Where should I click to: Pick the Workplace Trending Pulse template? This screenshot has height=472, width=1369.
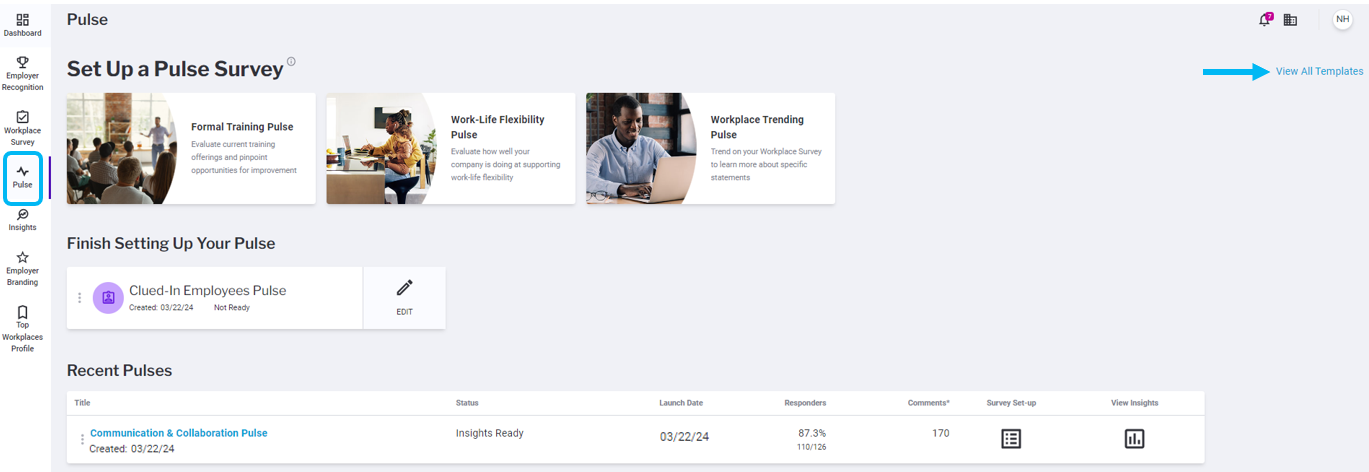[711, 148]
